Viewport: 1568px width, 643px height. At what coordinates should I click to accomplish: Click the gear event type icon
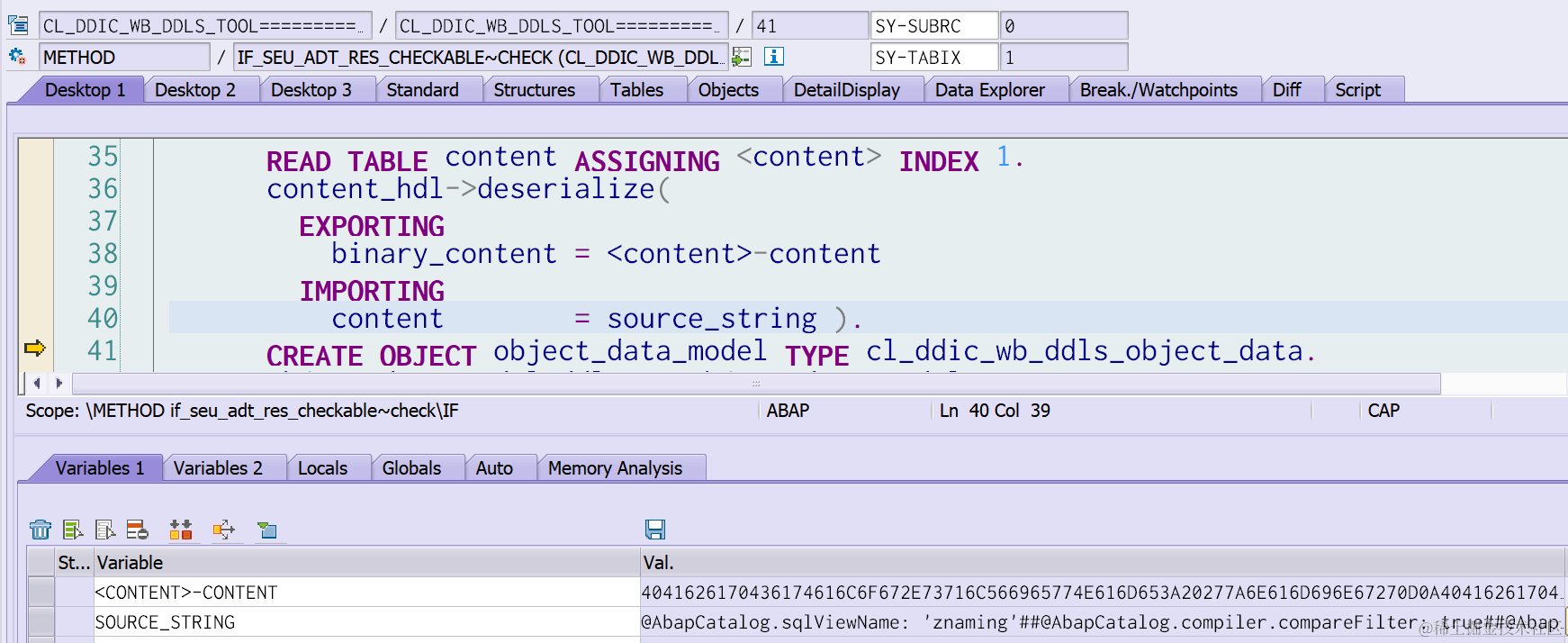(18, 57)
